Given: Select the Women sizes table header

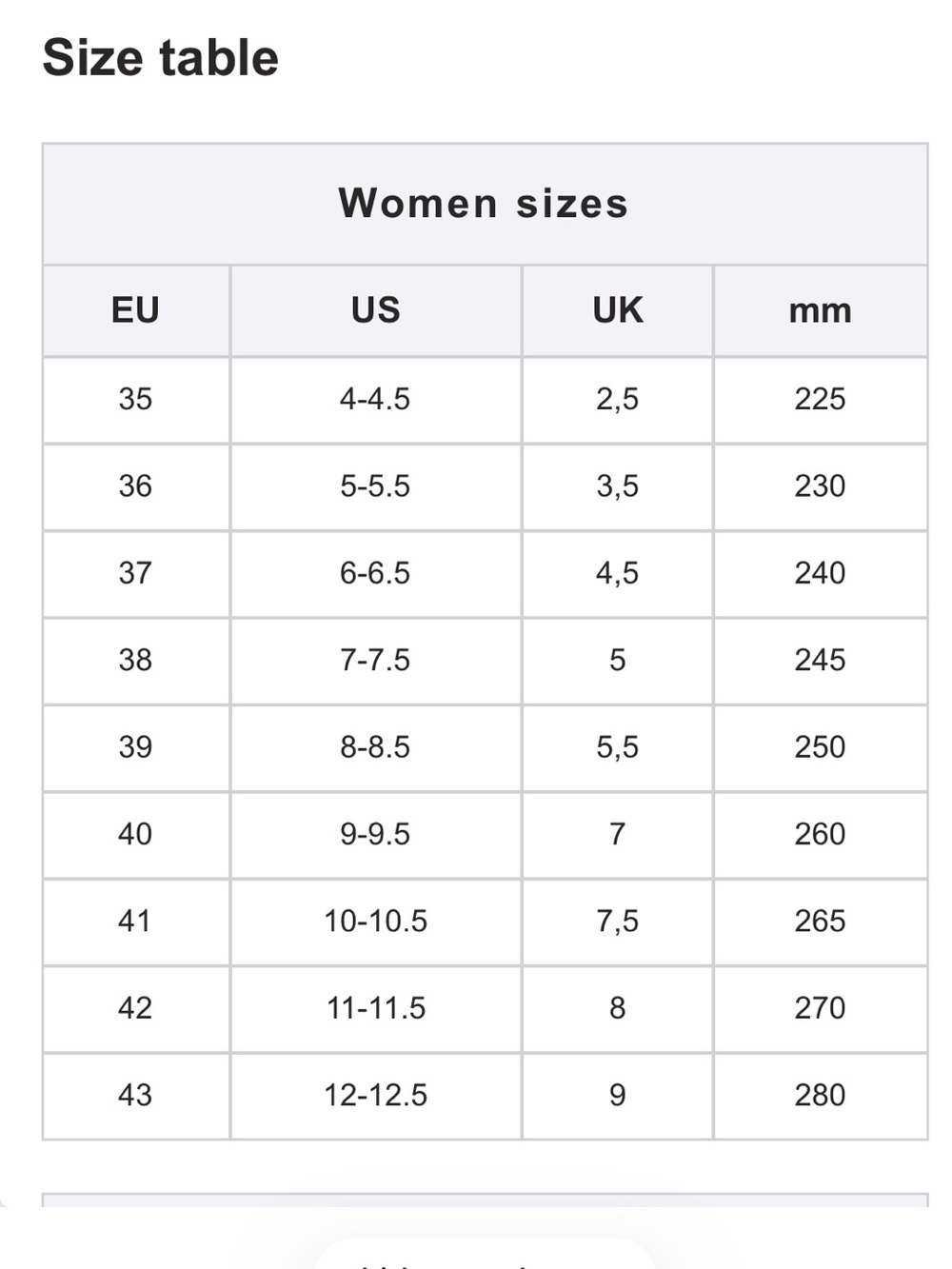Looking at the screenshot, I should [485, 204].
